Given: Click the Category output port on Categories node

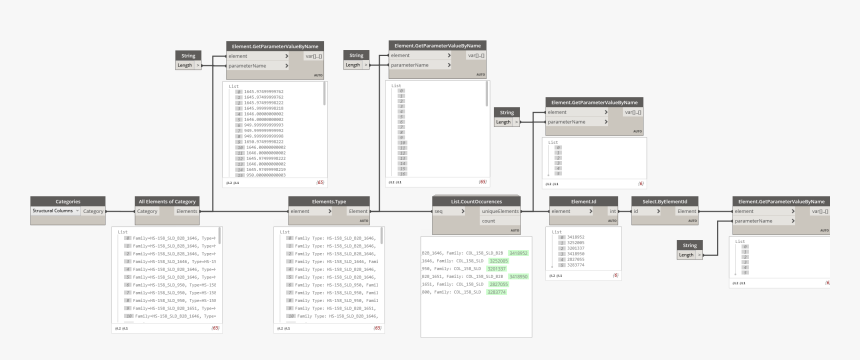Looking at the screenshot, I should [x=93, y=211].
